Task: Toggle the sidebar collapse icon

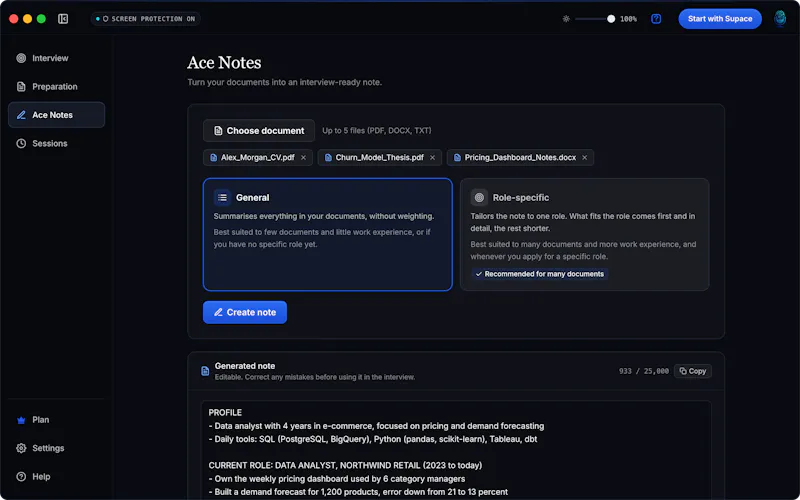Action: pyautogui.click(x=63, y=19)
